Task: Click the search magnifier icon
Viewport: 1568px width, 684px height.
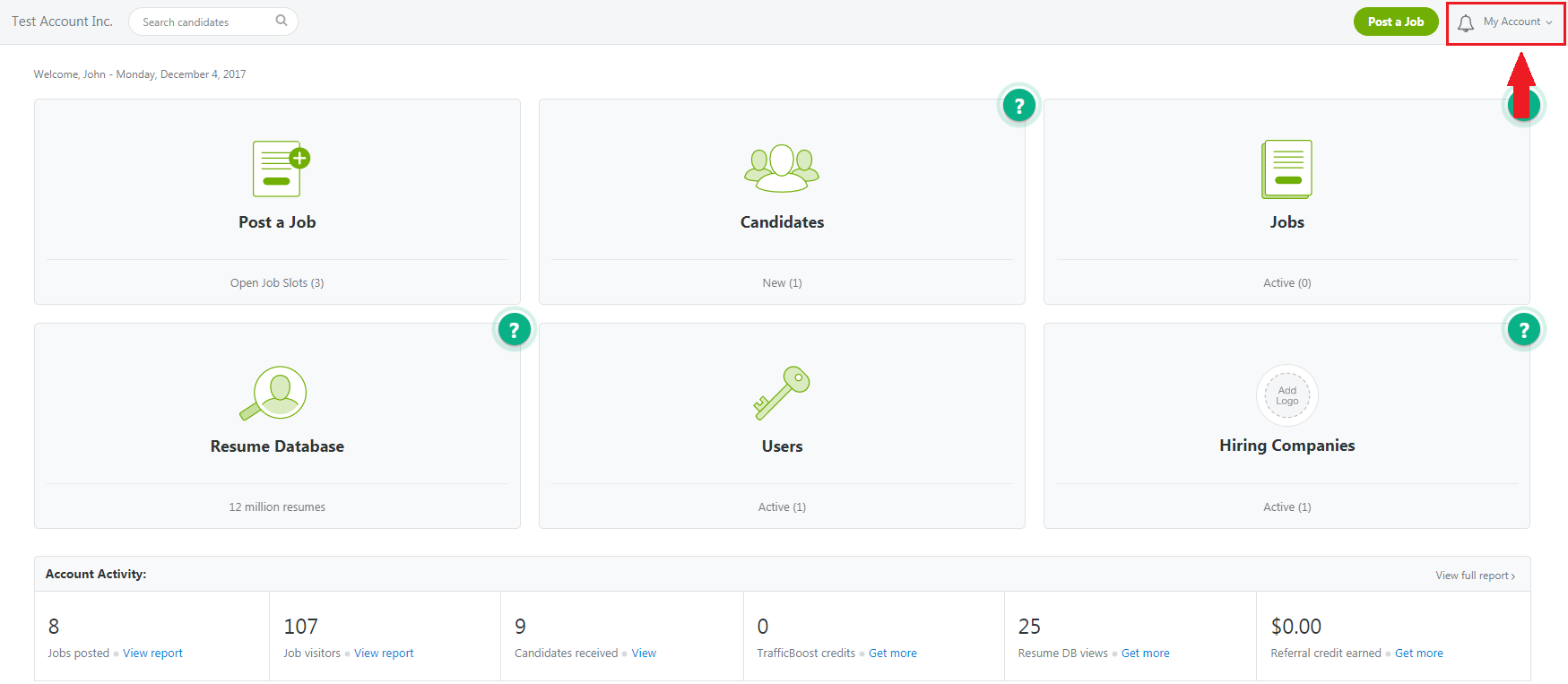Action: 282,21
